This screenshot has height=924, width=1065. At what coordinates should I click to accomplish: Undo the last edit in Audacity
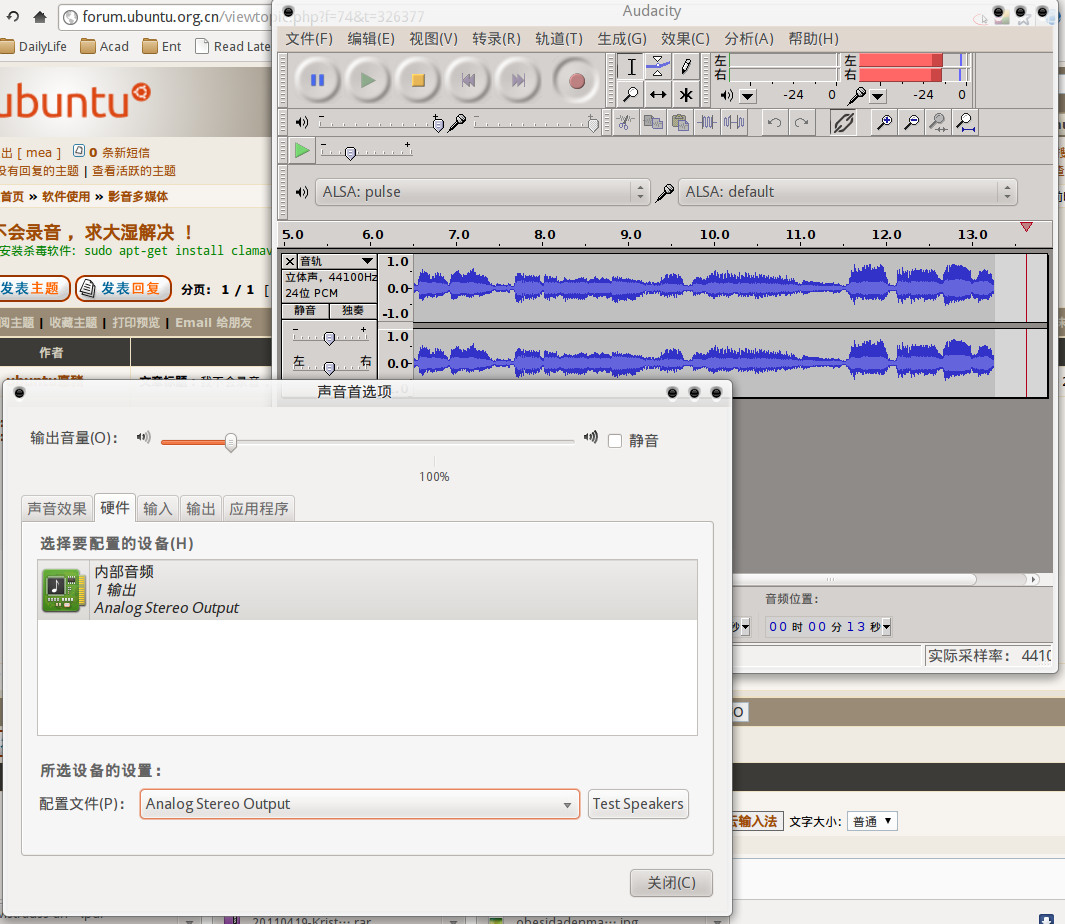774,122
